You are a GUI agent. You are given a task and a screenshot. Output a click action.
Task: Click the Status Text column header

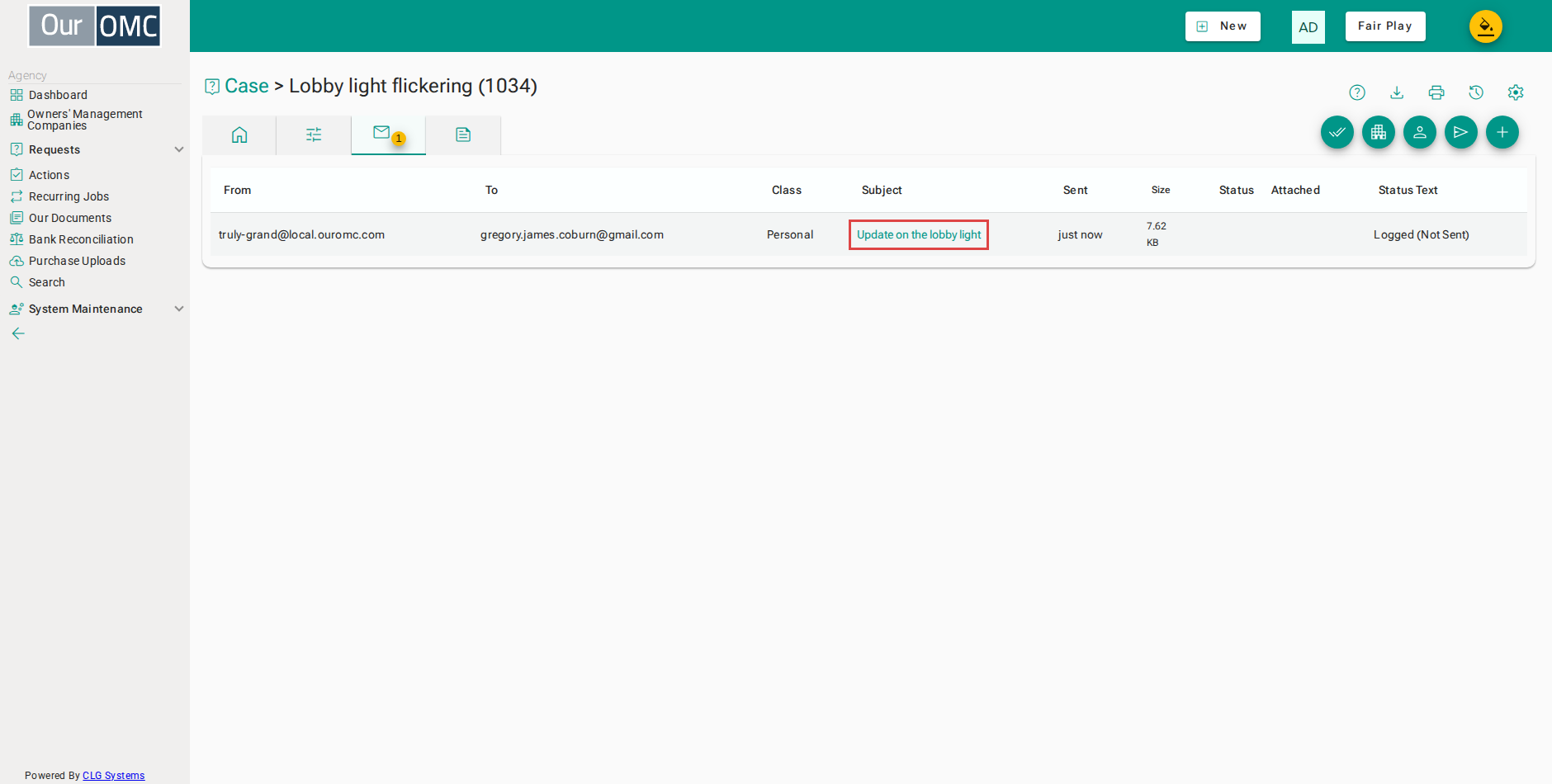tap(1408, 190)
